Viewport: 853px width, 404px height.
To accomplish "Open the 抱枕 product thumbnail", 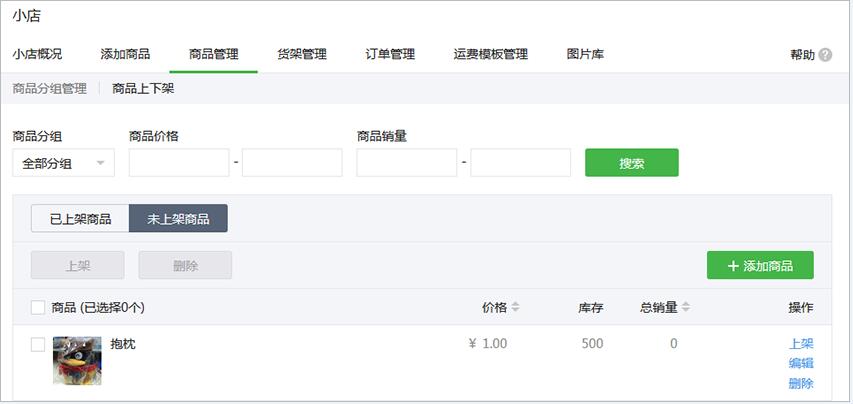I will pos(77,361).
